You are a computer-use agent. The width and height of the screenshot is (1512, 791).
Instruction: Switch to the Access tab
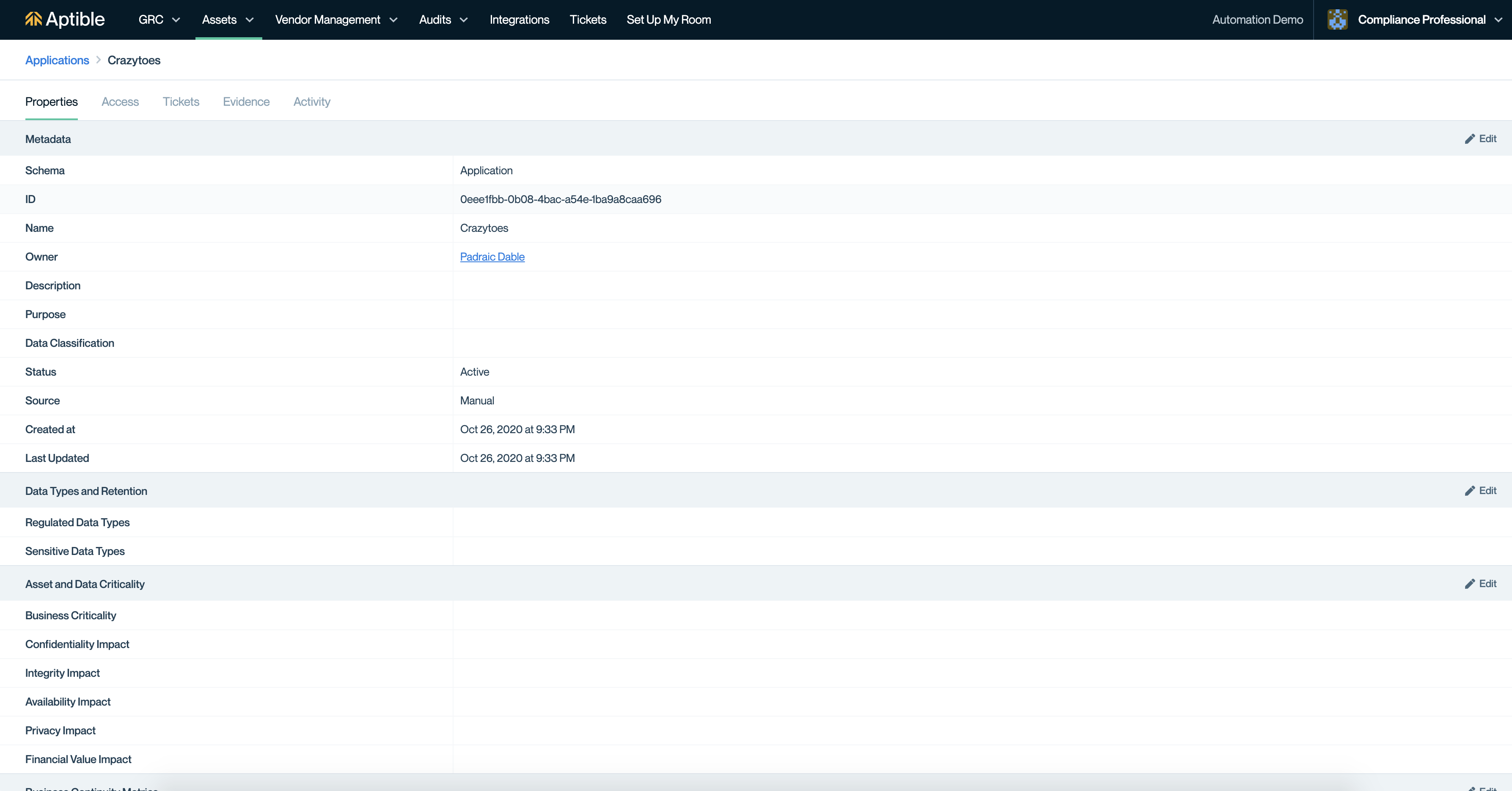tap(120, 102)
